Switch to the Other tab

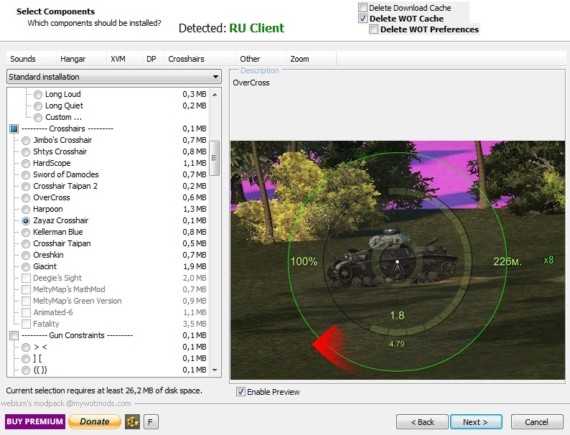point(250,59)
